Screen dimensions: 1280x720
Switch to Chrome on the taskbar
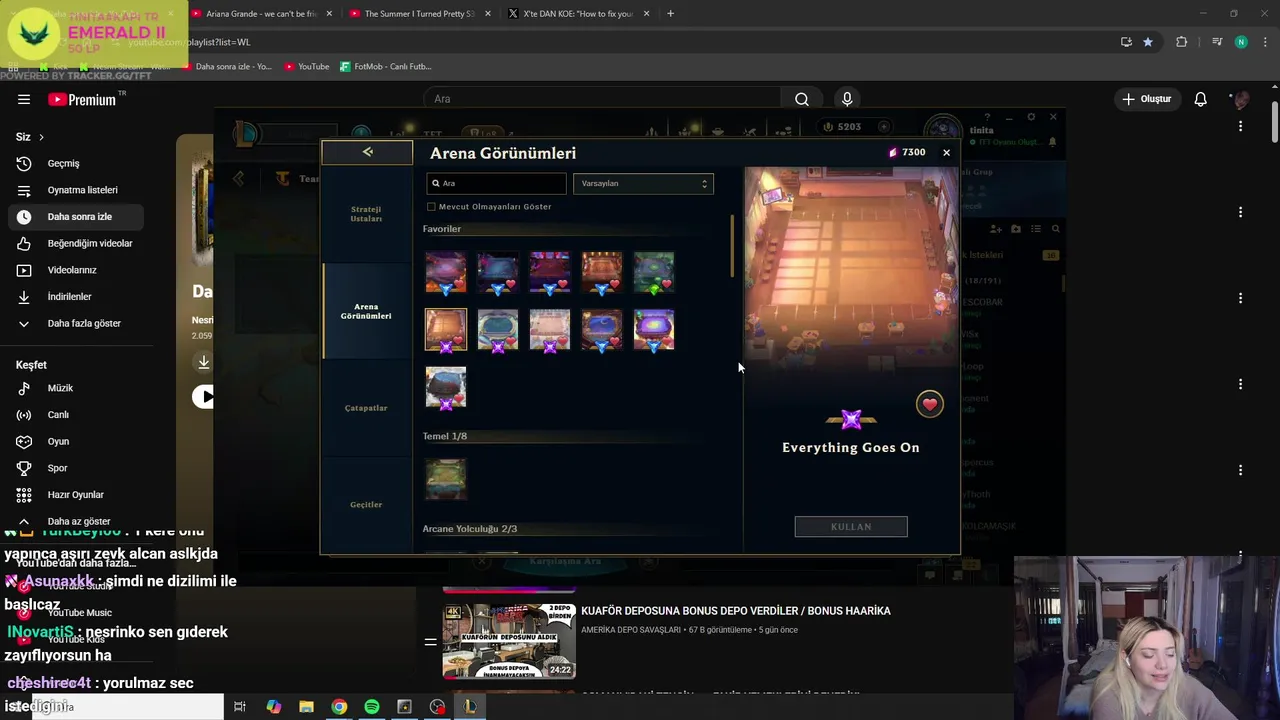[x=339, y=707]
